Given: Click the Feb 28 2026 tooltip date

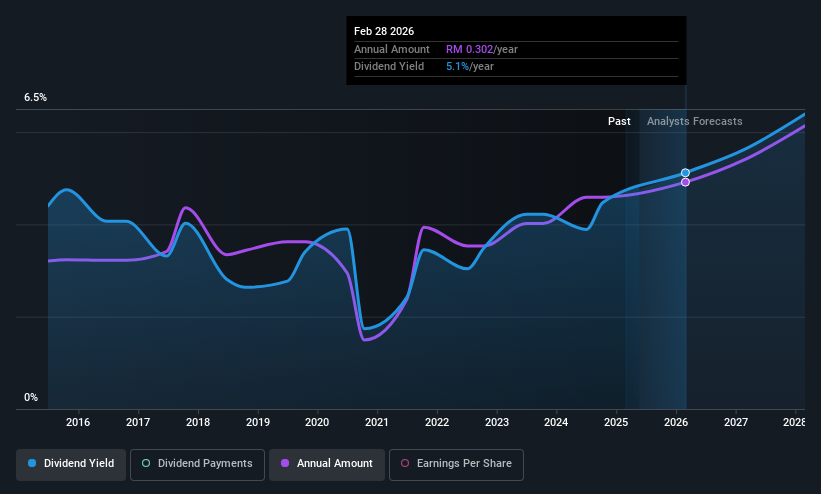Looking at the screenshot, I should pos(384,31).
